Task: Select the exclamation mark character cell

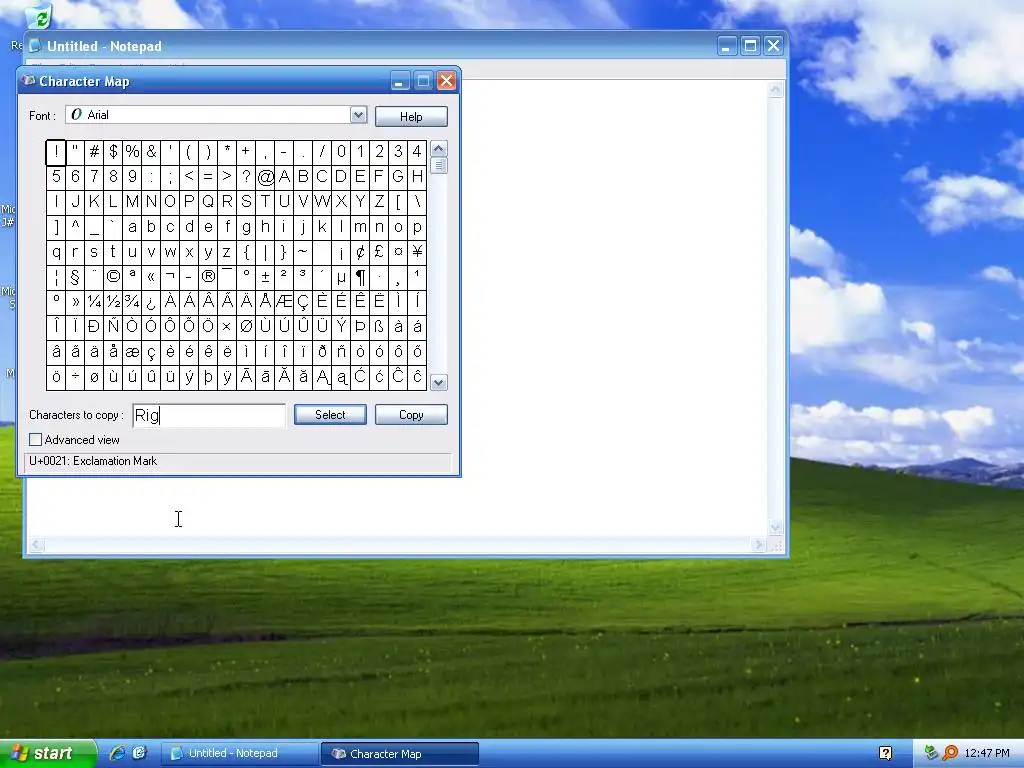Action: (56, 152)
